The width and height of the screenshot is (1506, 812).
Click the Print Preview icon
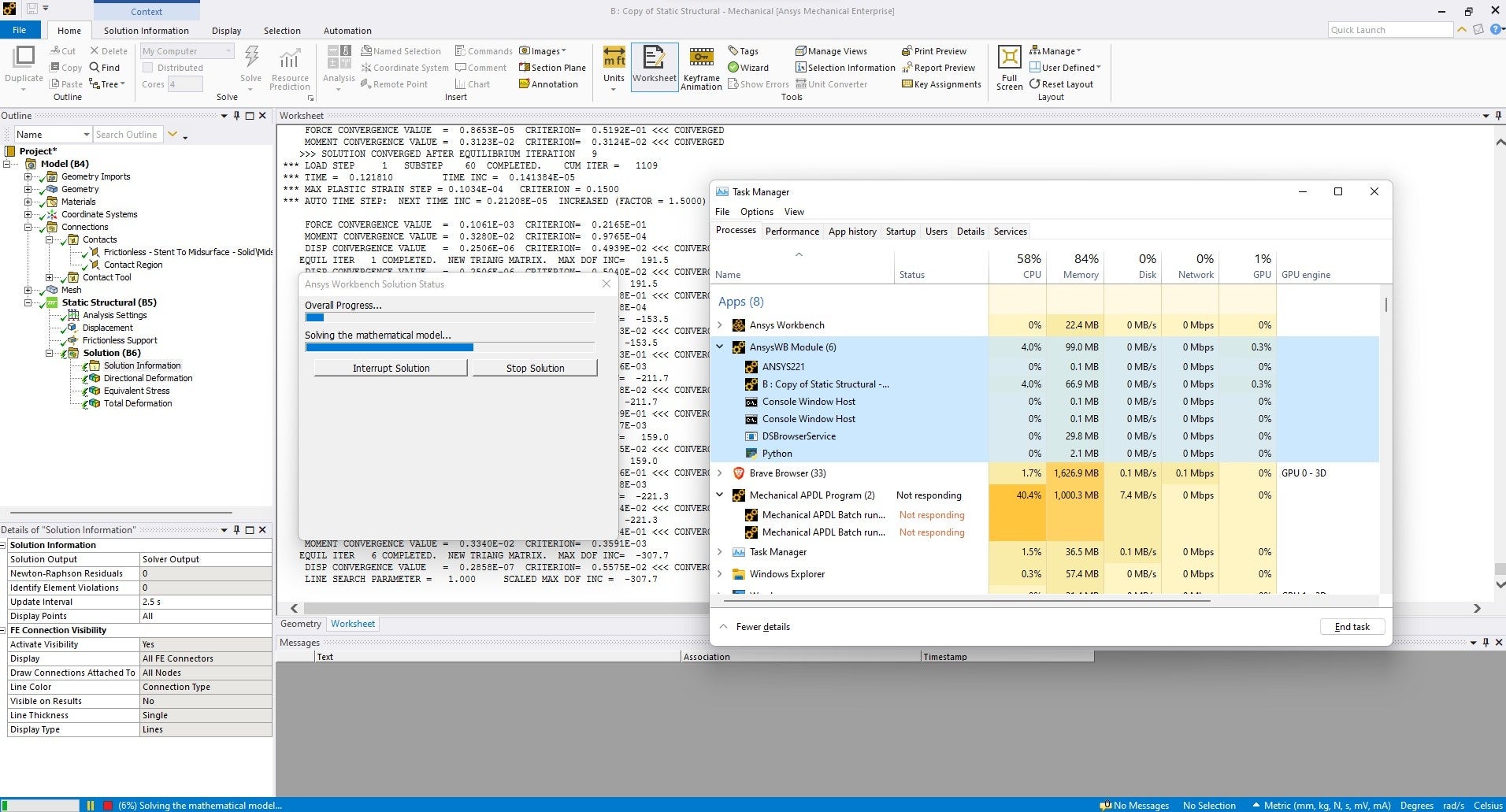click(x=933, y=51)
